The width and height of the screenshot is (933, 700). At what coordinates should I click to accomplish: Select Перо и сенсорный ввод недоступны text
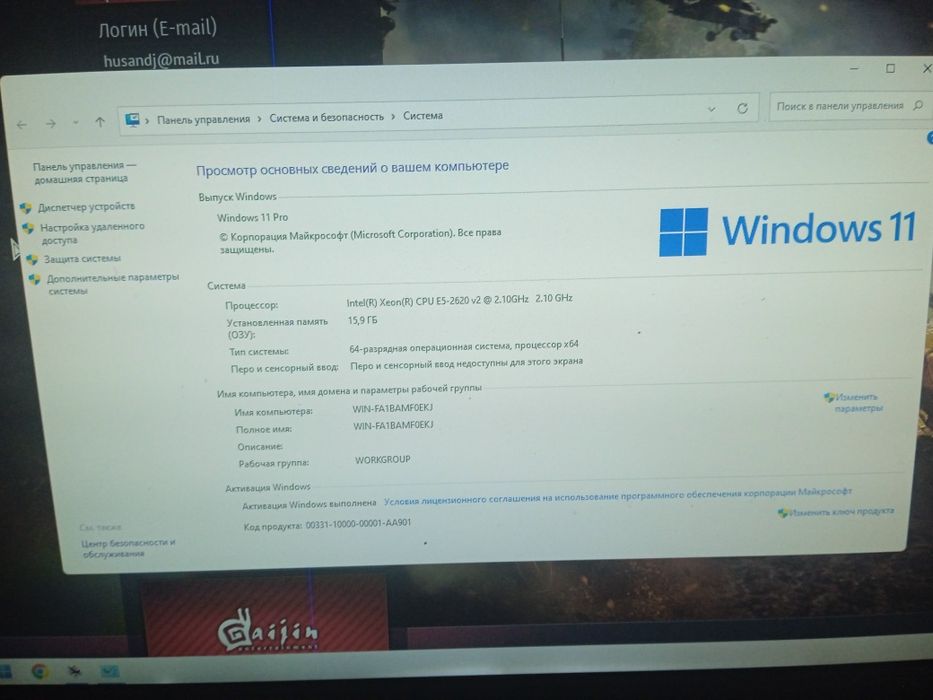pos(466,363)
